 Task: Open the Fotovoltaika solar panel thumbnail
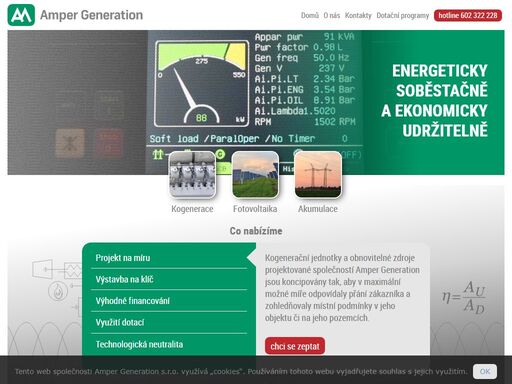point(255,174)
